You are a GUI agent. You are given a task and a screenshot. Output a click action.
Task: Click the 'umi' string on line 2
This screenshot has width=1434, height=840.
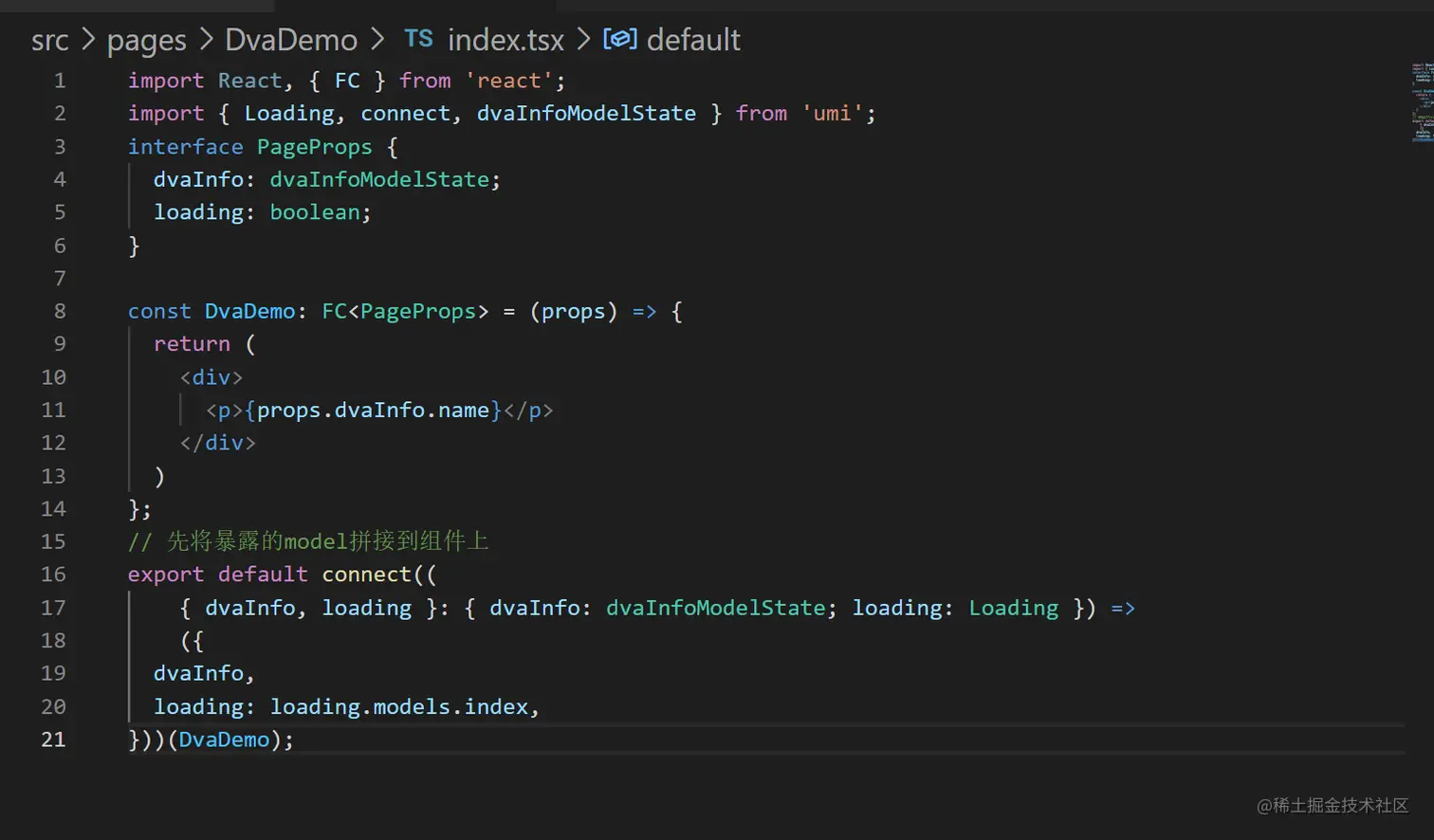tap(833, 114)
